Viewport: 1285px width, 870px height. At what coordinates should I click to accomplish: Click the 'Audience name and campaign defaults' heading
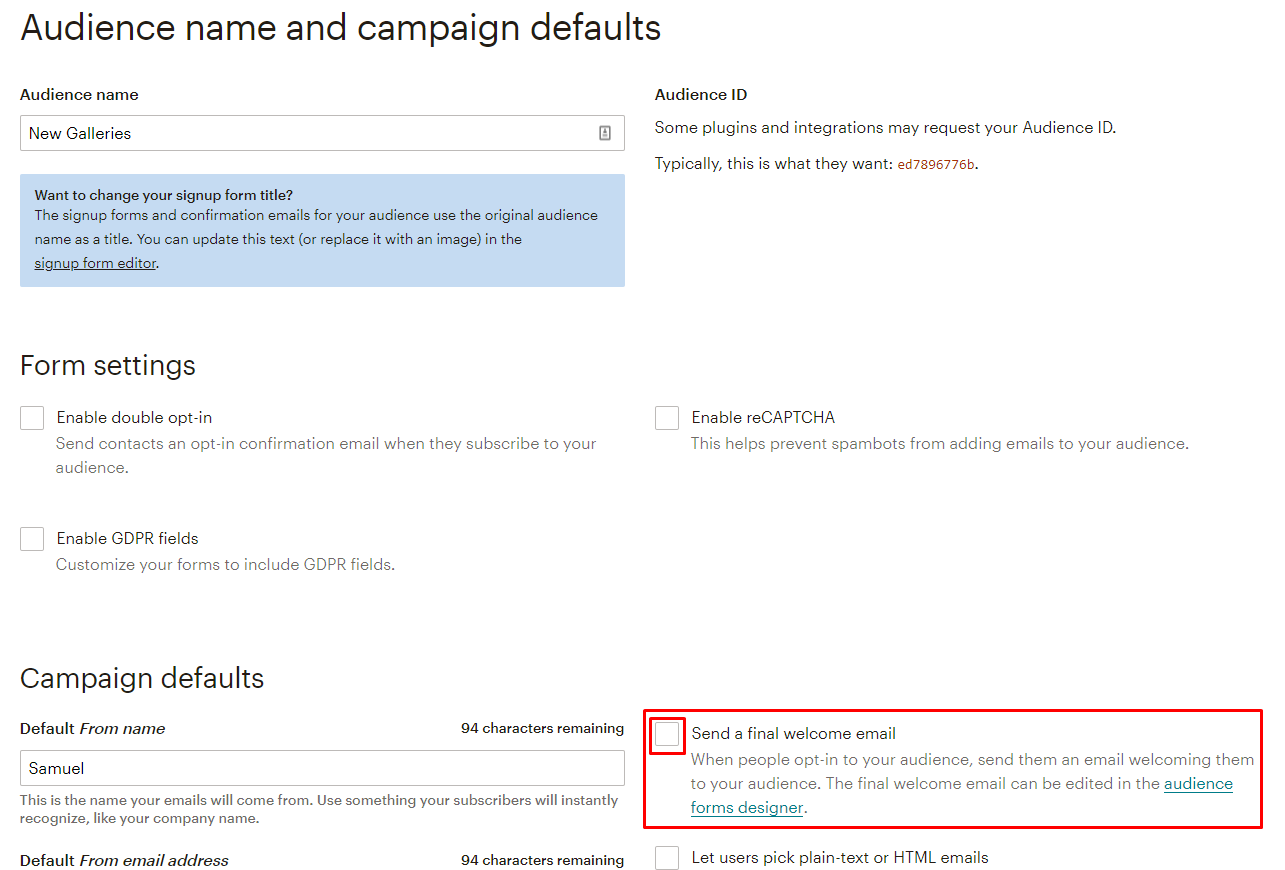coord(340,27)
